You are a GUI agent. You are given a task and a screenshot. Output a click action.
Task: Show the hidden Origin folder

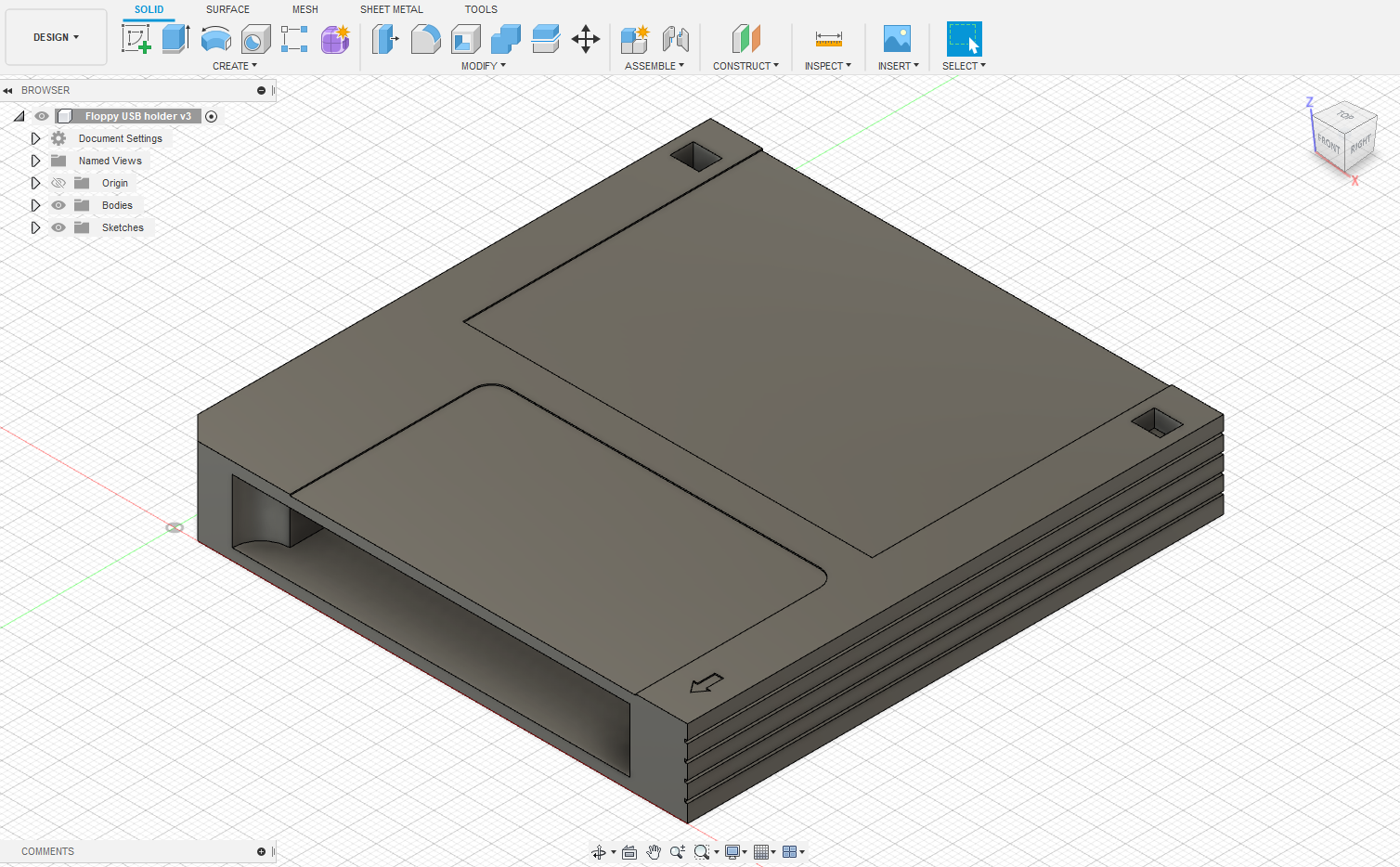point(58,183)
